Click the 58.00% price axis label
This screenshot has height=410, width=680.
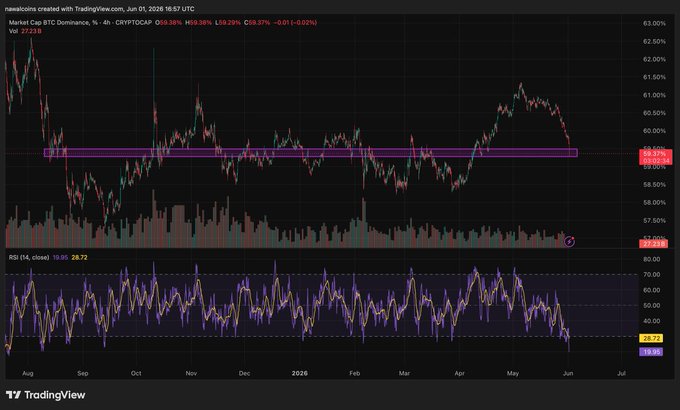(x=654, y=203)
